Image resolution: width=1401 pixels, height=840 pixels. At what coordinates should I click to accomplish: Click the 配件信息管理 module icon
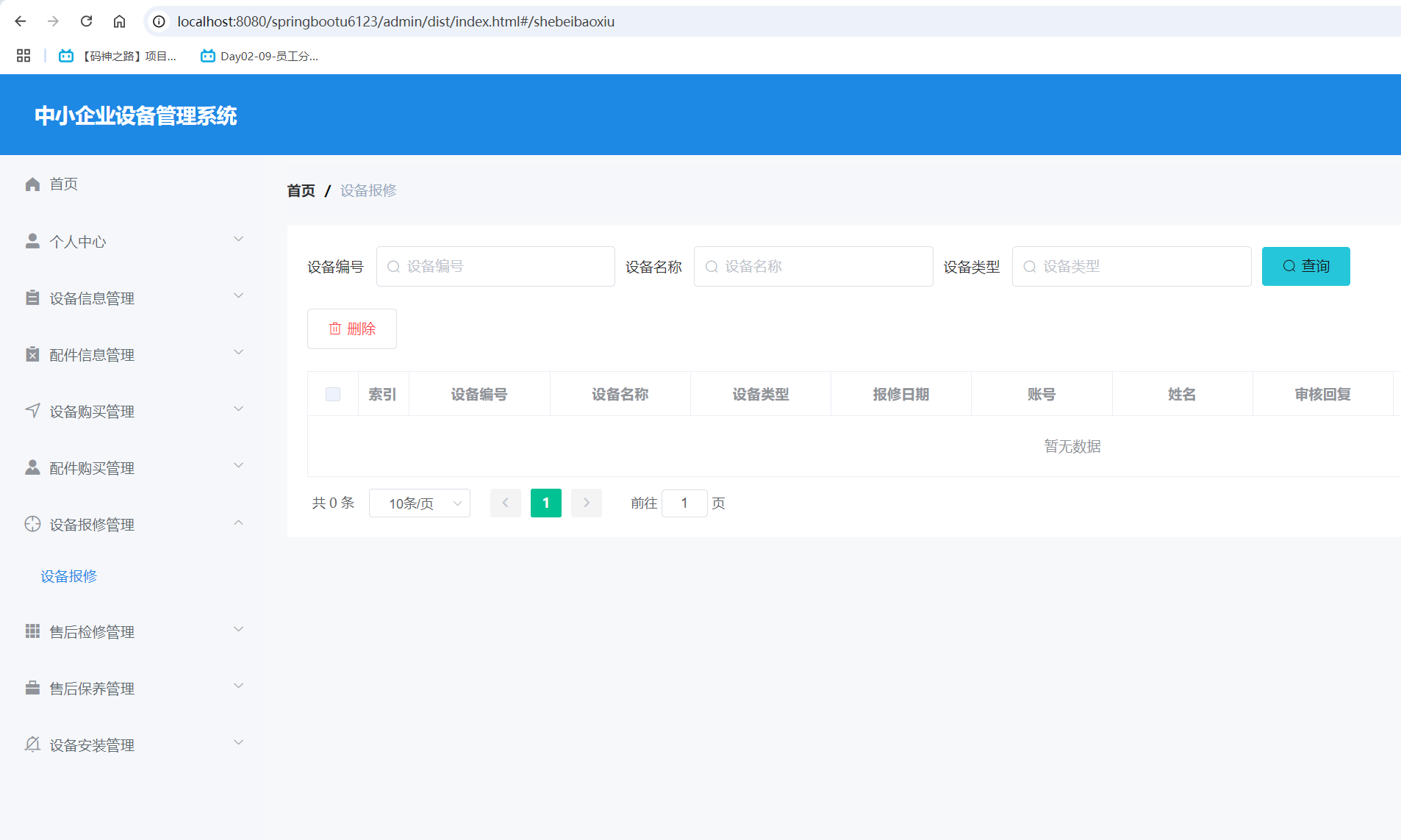click(x=32, y=354)
